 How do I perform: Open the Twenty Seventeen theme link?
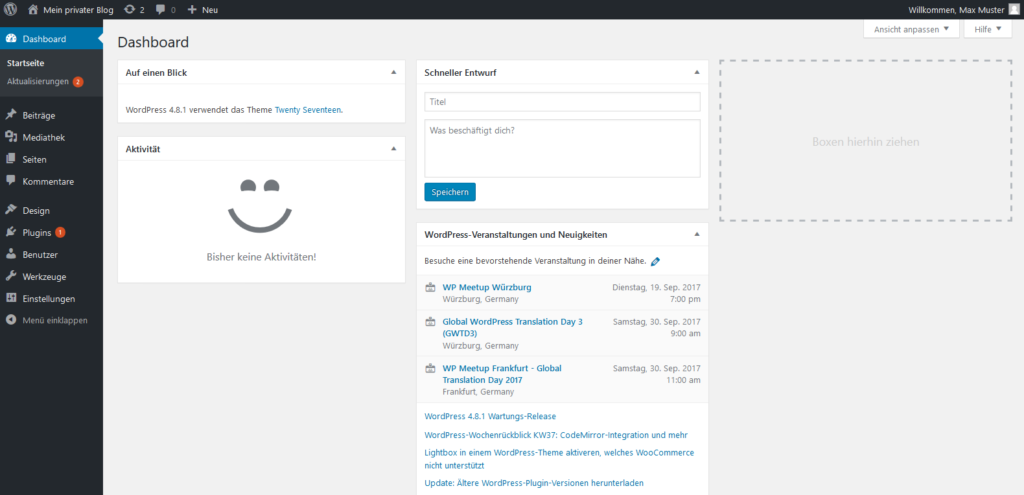308,110
